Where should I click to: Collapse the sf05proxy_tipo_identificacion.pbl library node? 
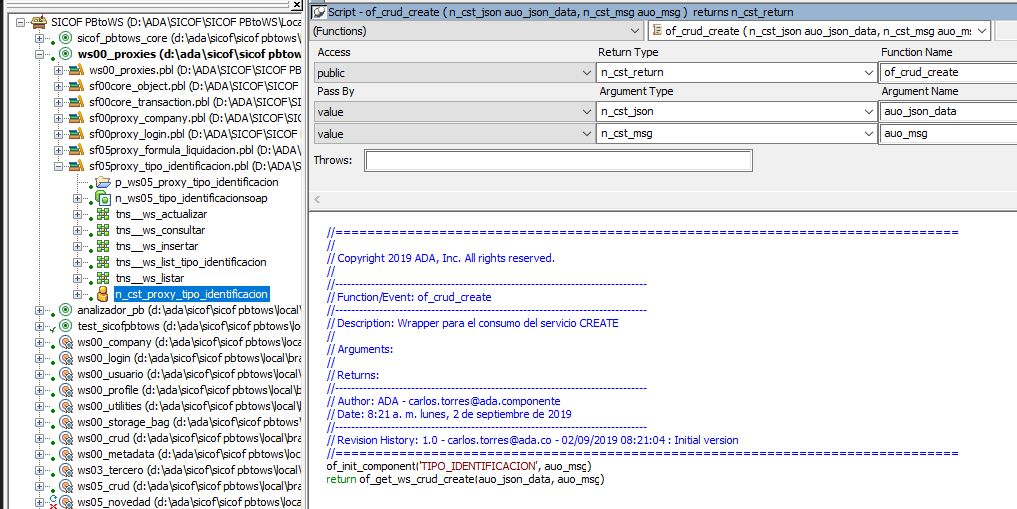click(59, 166)
